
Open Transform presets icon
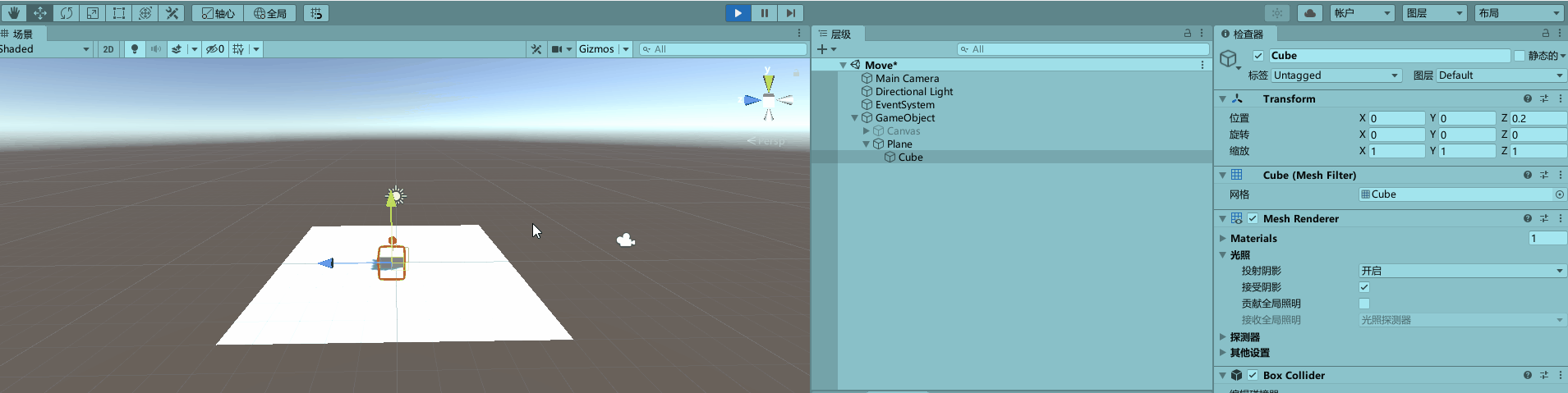click(x=1544, y=98)
